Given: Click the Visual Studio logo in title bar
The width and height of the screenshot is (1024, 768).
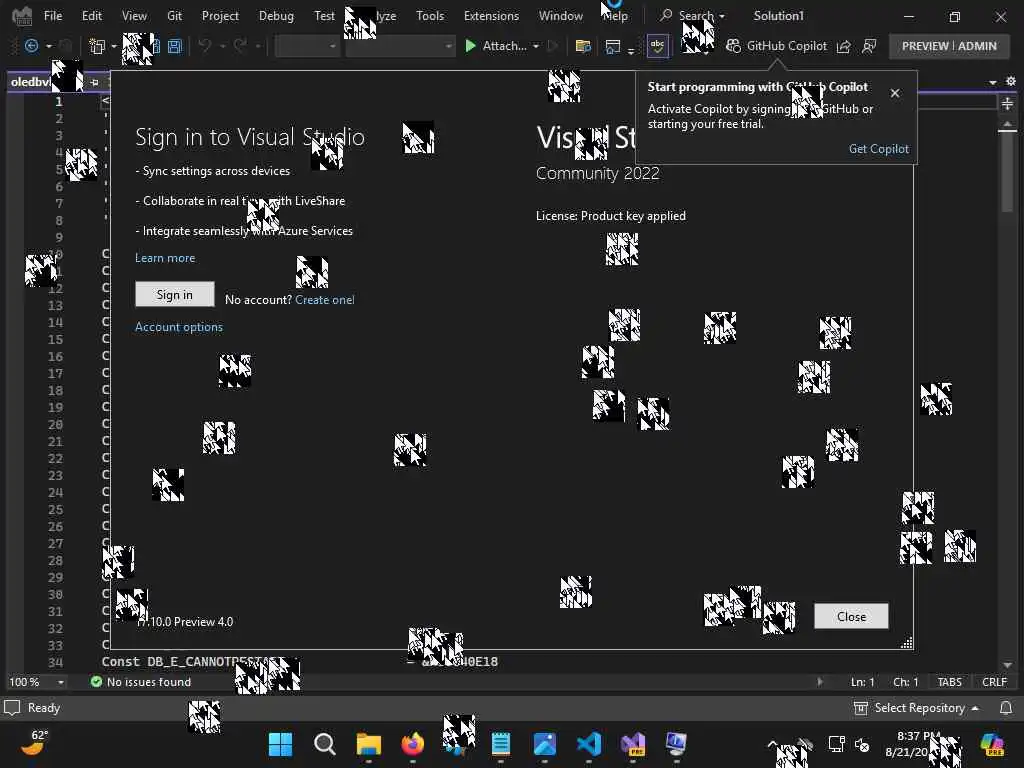Looking at the screenshot, I should click(22, 16).
